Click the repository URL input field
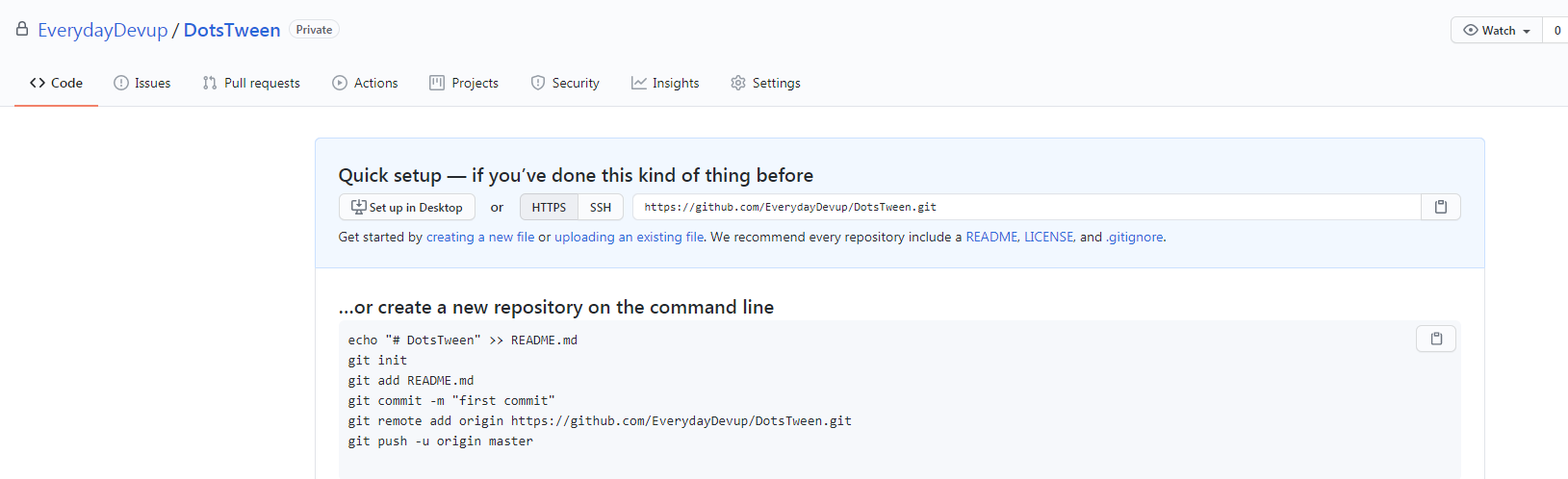The height and width of the screenshot is (479, 1568). (1026, 207)
